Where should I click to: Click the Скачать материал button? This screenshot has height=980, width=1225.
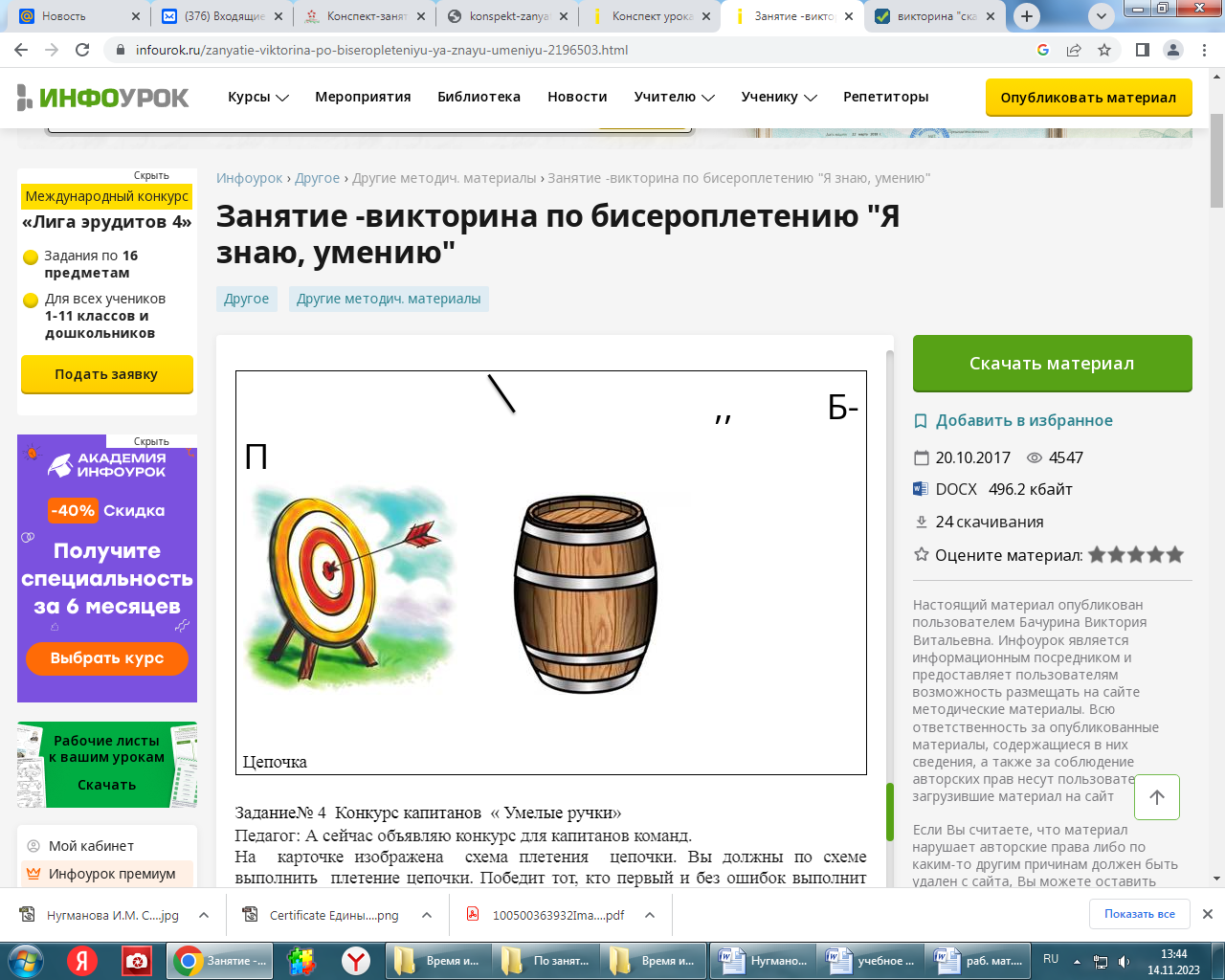1052,363
